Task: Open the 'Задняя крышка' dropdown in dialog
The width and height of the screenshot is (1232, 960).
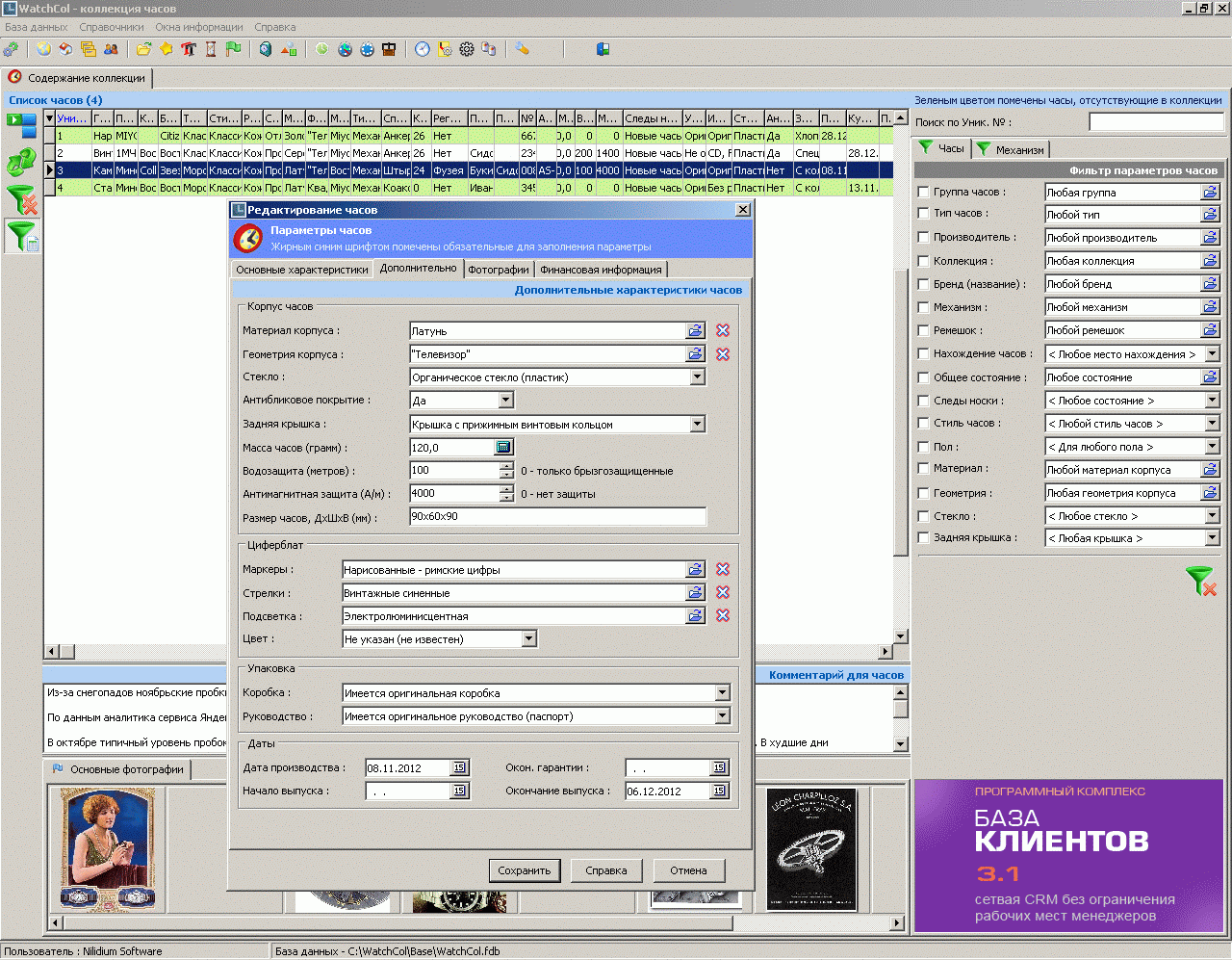Action: click(x=698, y=425)
